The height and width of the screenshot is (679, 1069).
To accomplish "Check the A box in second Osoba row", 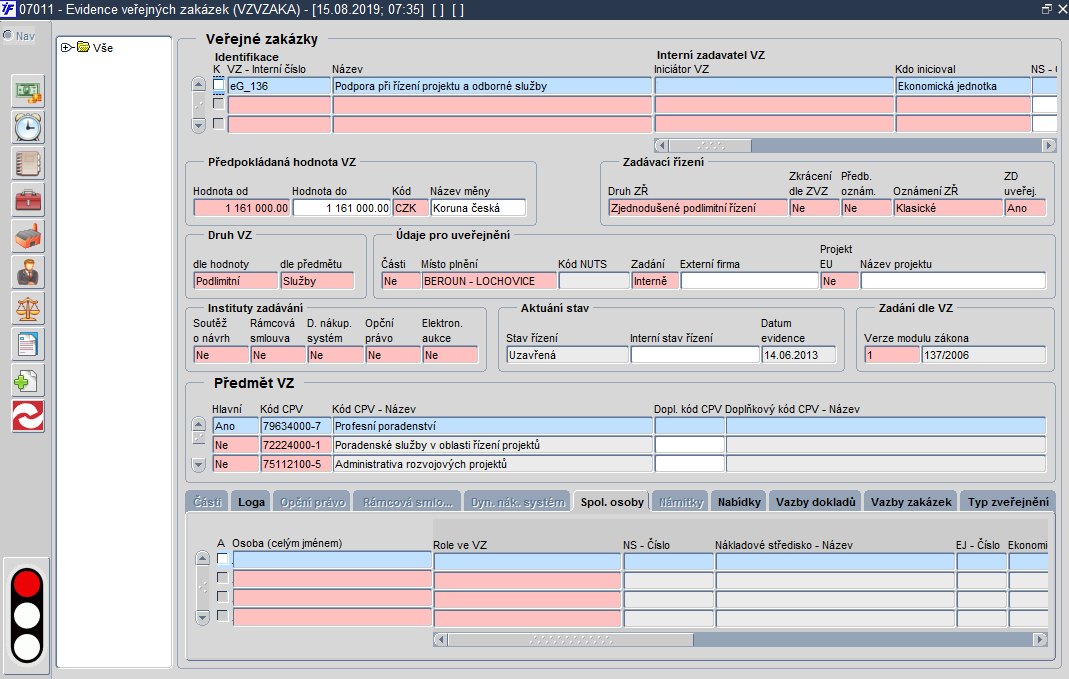I will [222, 578].
